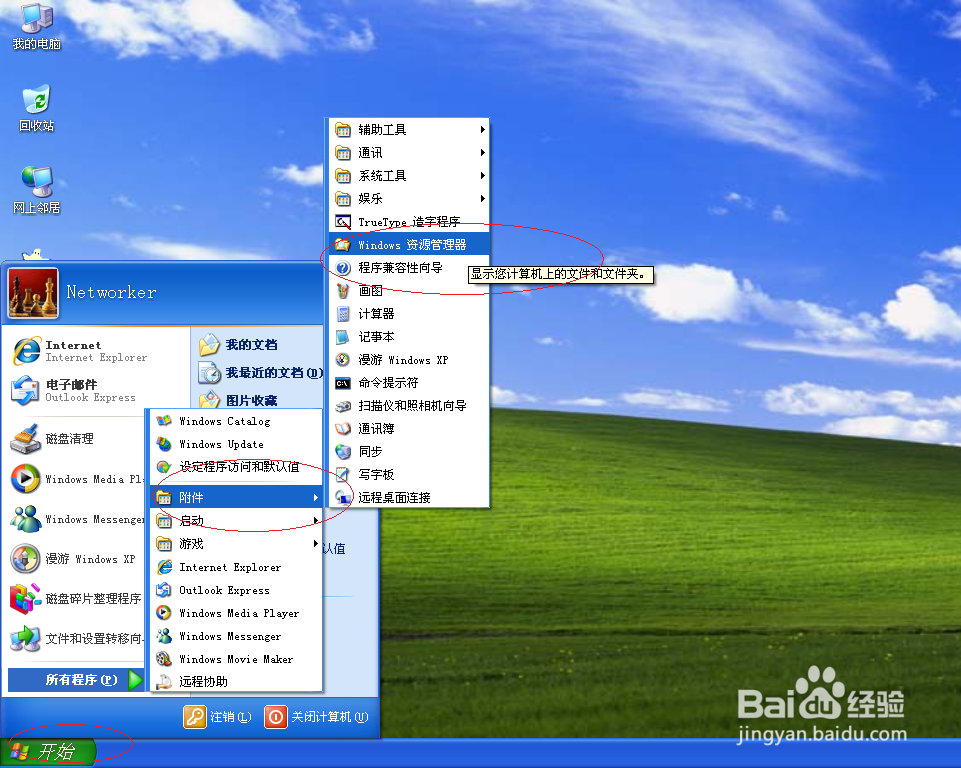The height and width of the screenshot is (768, 961).
Task: Expand Entertainment (娱乐) submenu
Action: click(409, 199)
